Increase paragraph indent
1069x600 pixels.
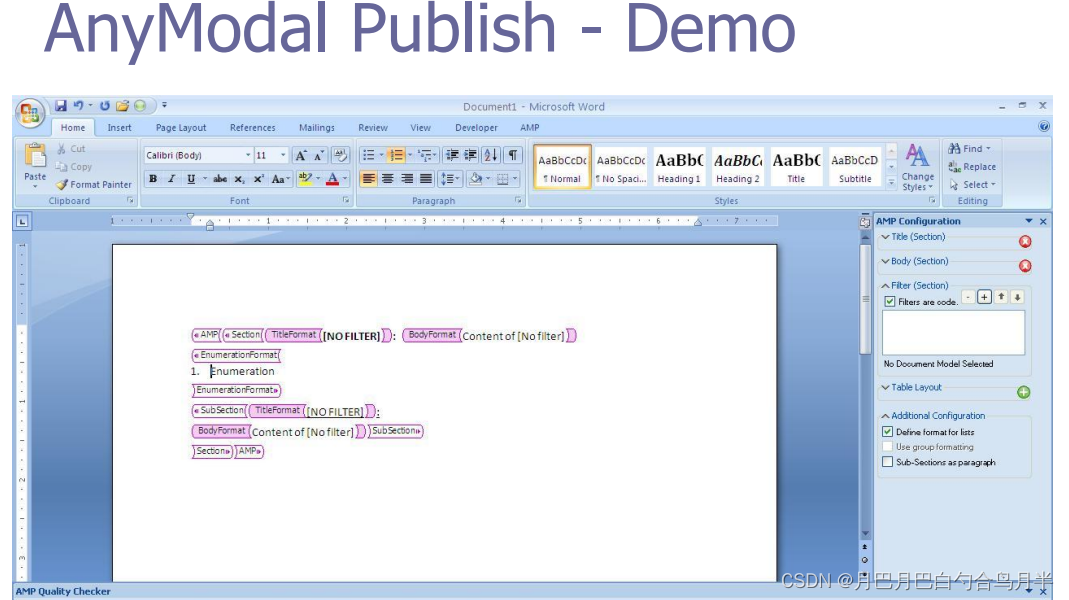click(x=470, y=155)
